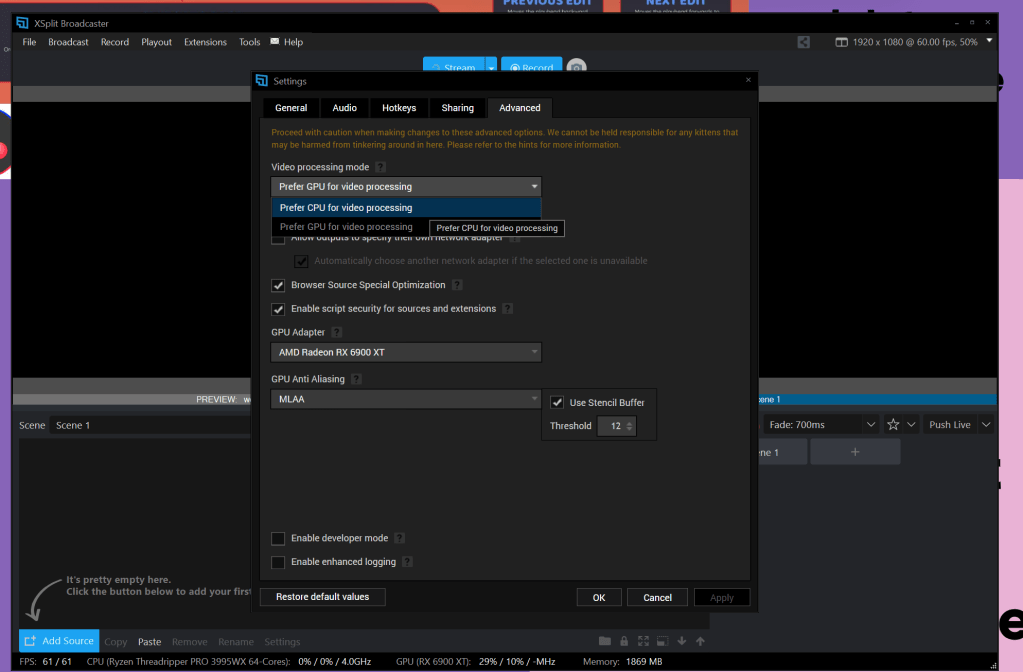Expand the Stream button dropdown arrow
The width and height of the screenshot is (1023, 672).
[491, 67]
